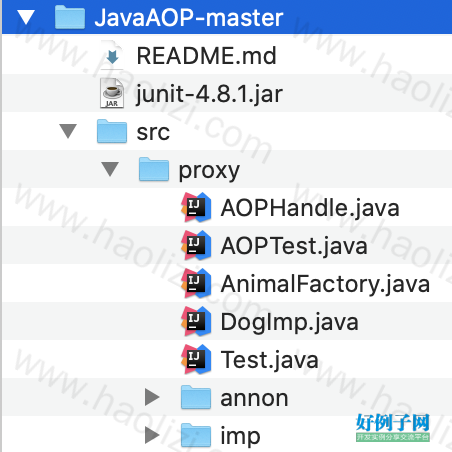
Task: Select the JavaAOP-master row name
Action: (189, 18)
